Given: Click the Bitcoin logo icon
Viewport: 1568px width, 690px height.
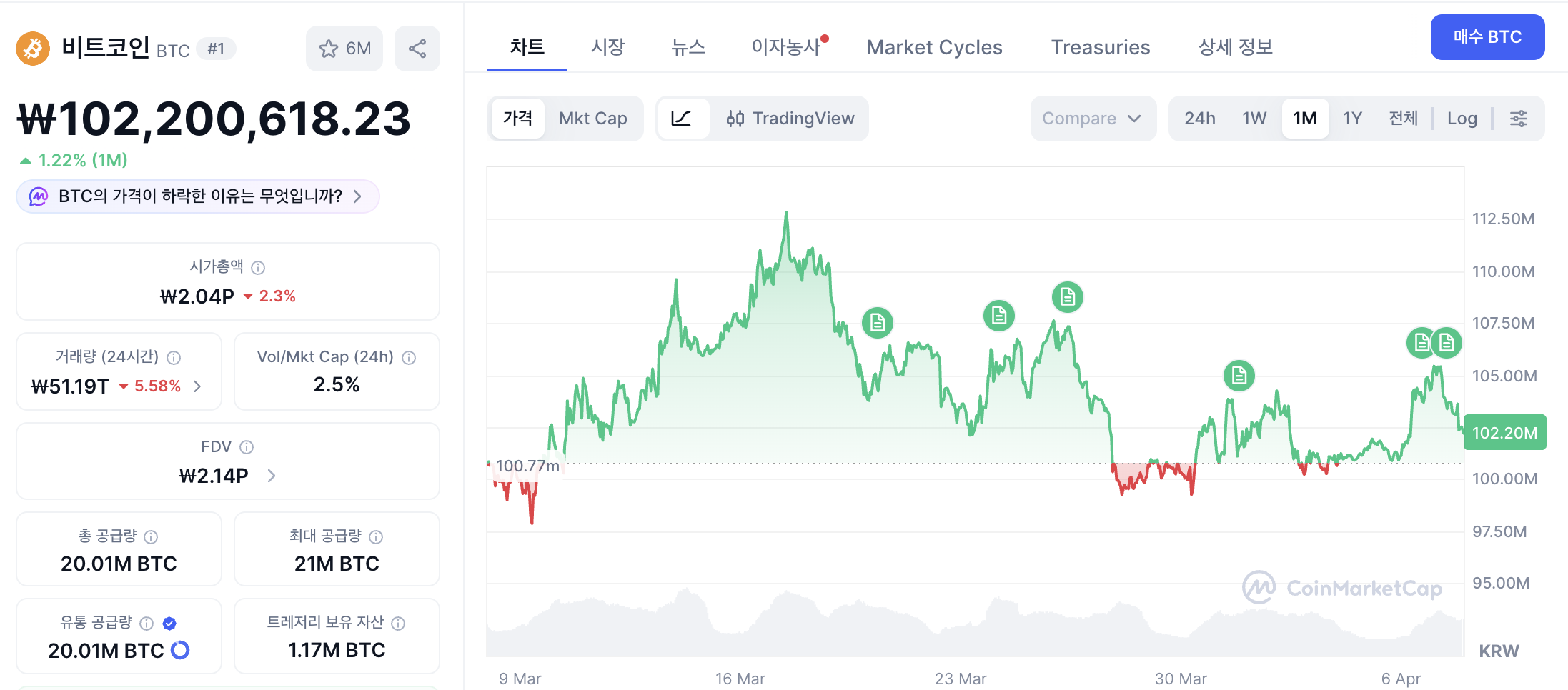Looking at the screenshot, I should [x=33, y=49].
